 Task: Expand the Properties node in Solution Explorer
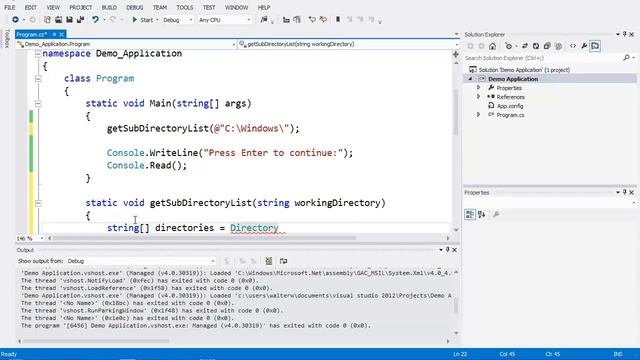point(478,88)
